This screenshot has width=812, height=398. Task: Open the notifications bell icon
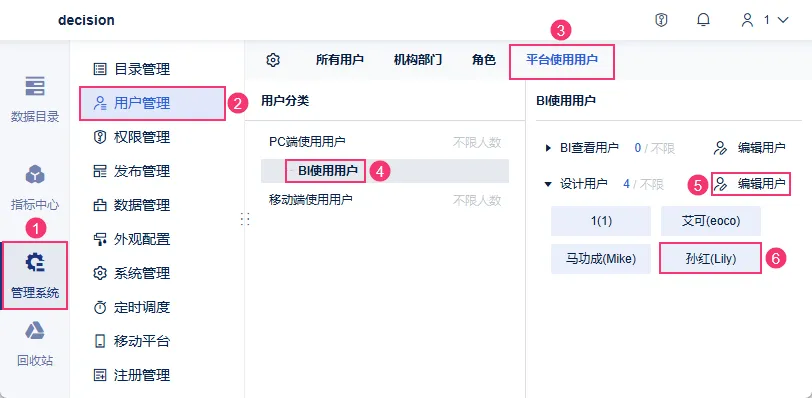click(x=703, y=20)
